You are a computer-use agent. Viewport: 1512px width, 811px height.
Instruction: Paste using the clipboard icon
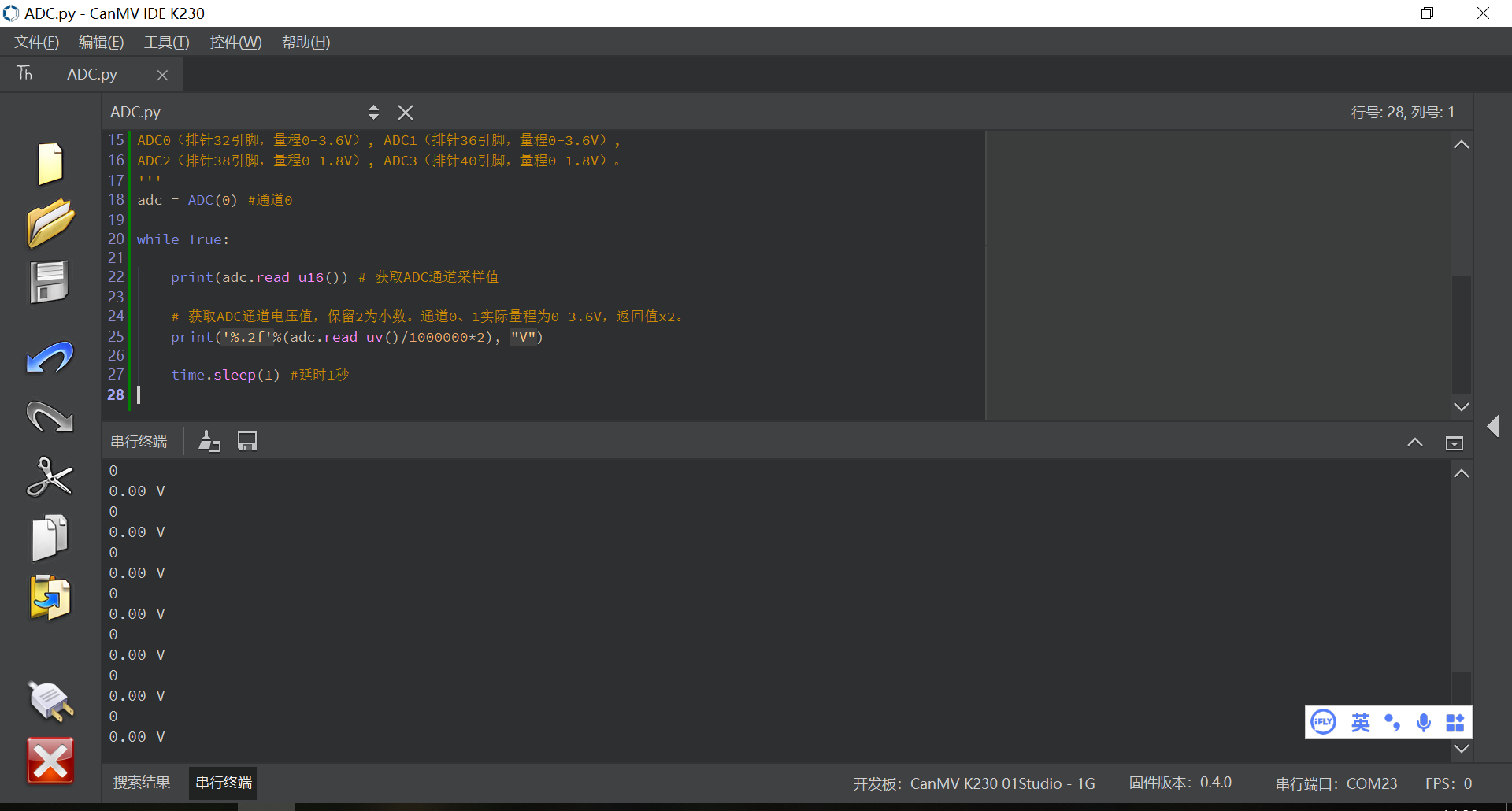click(50, 598)
